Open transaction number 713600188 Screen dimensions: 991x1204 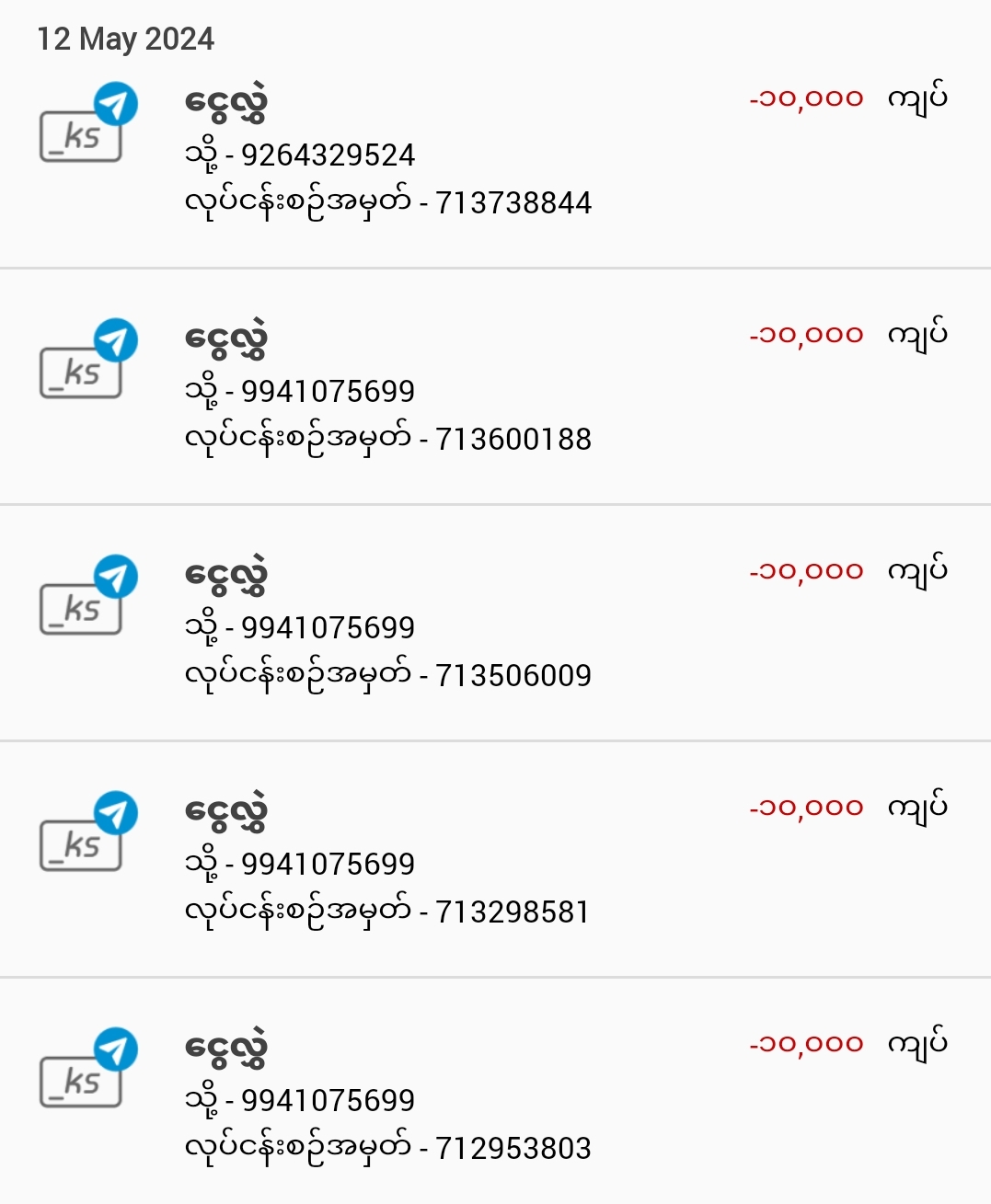(x=513, y=440)
